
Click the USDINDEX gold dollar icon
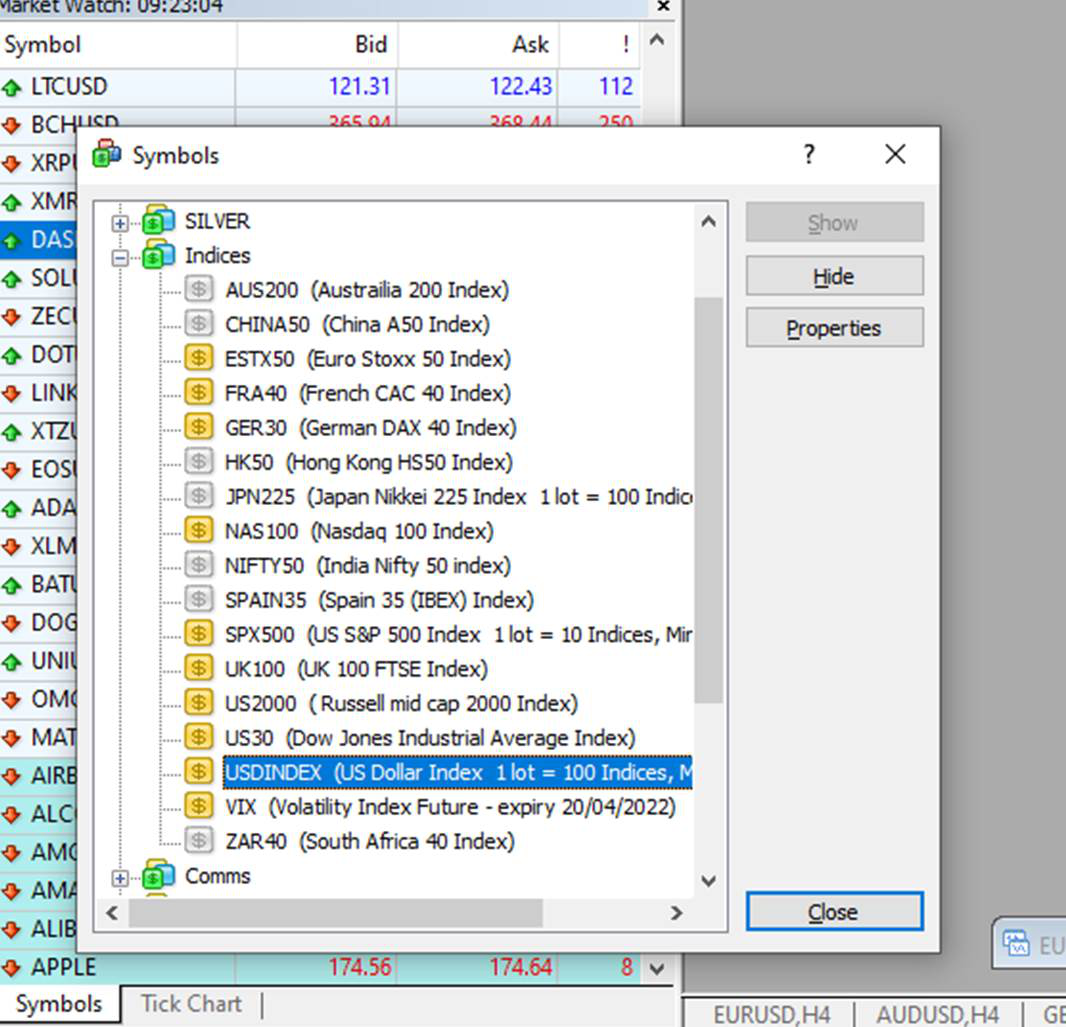(199, 772)
